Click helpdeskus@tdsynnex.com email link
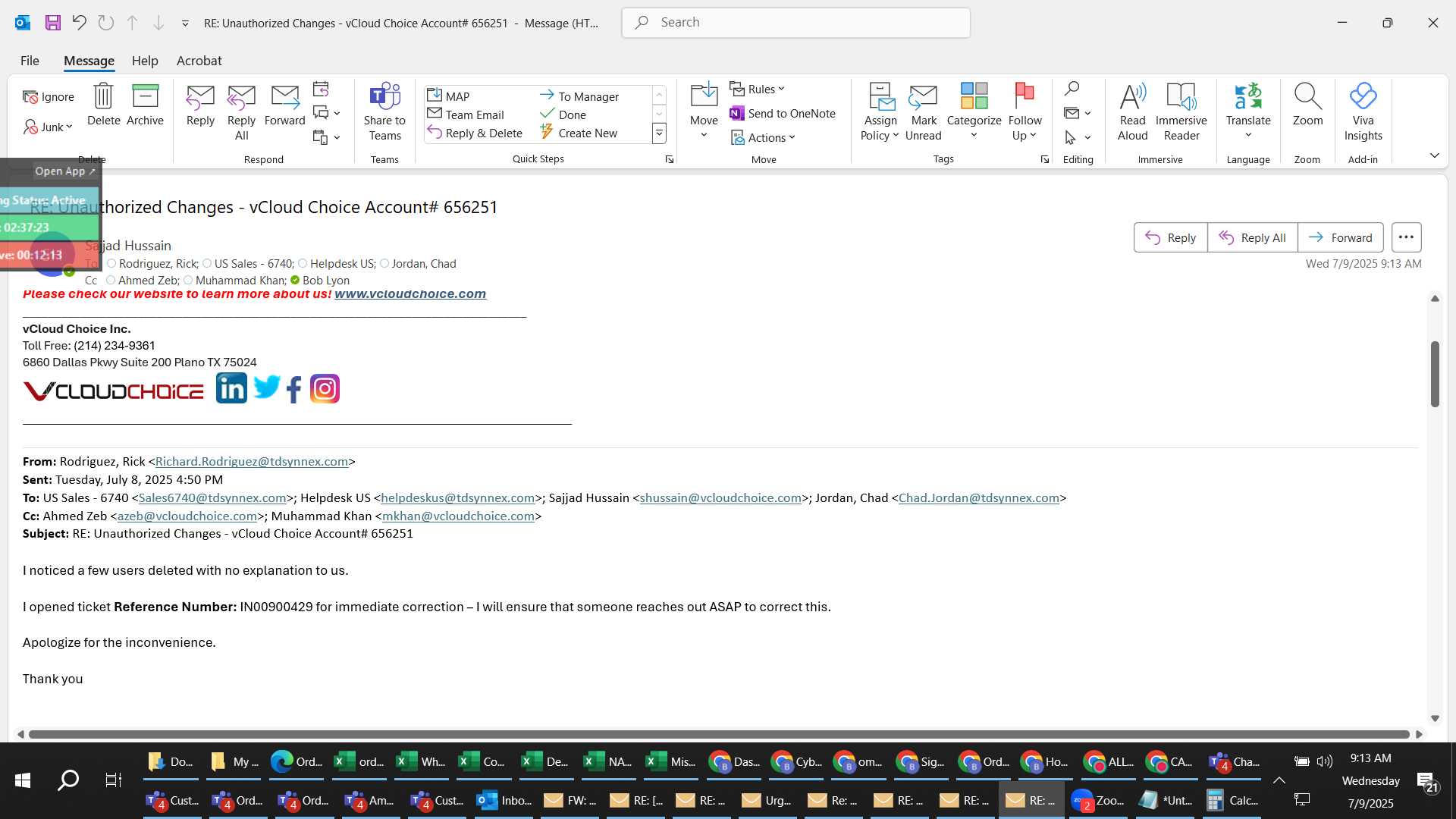Image resolution: width=1456 pixels, height=819 pixels. click(x=458, y=497)
